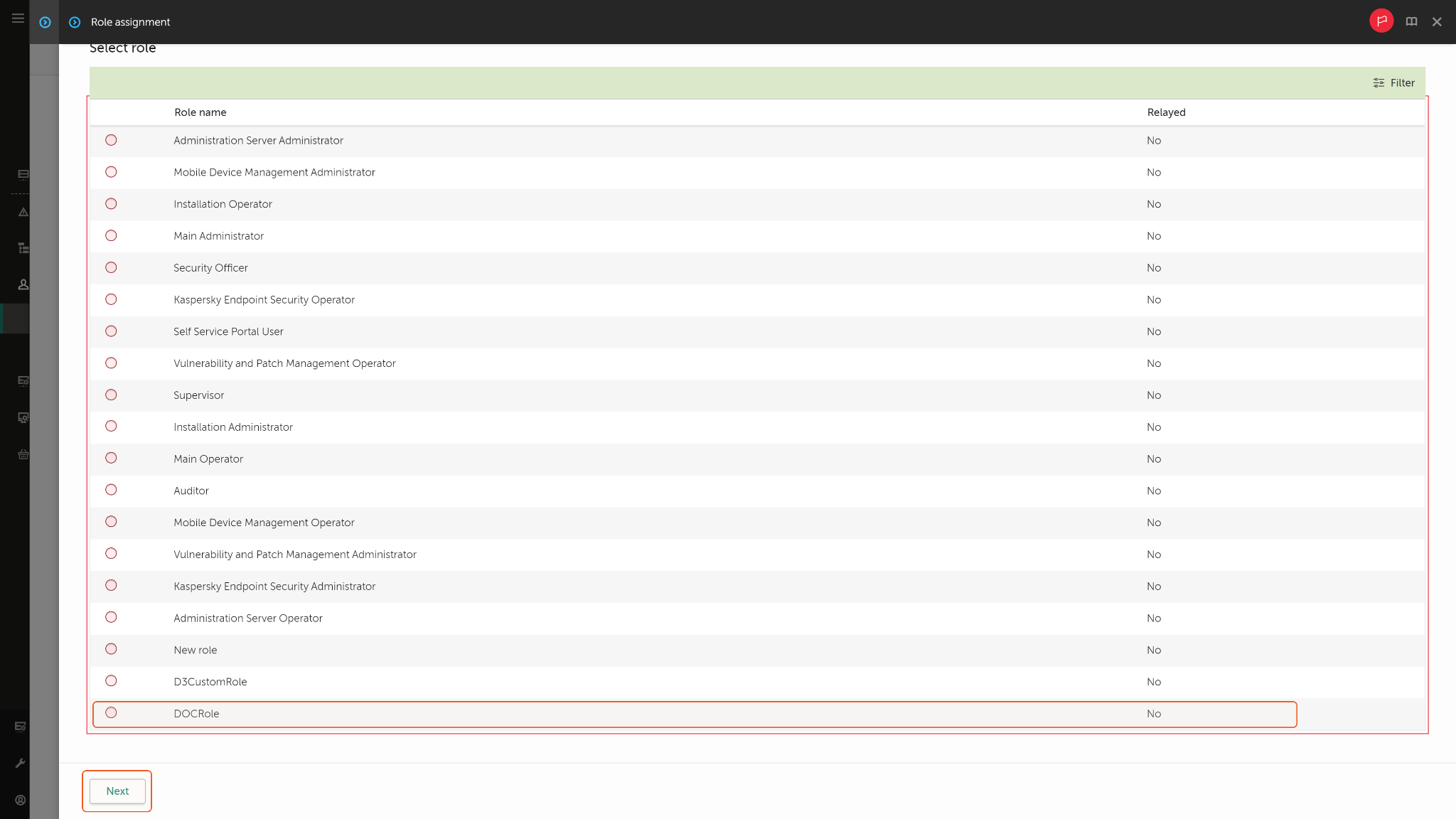
Task: Click the Role name column header
Action: pos(200,112)
